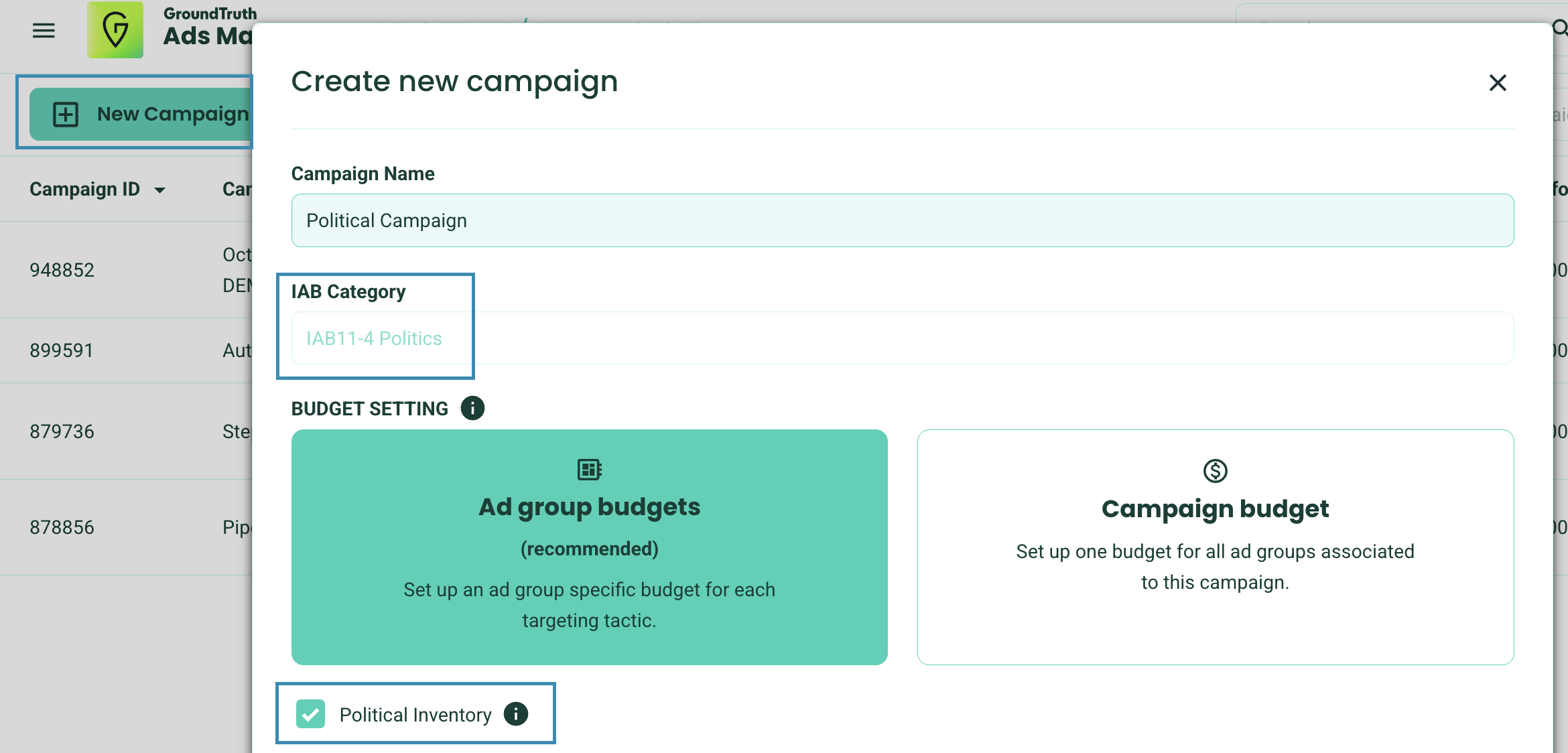Edit the Campaign Name field

902,220
